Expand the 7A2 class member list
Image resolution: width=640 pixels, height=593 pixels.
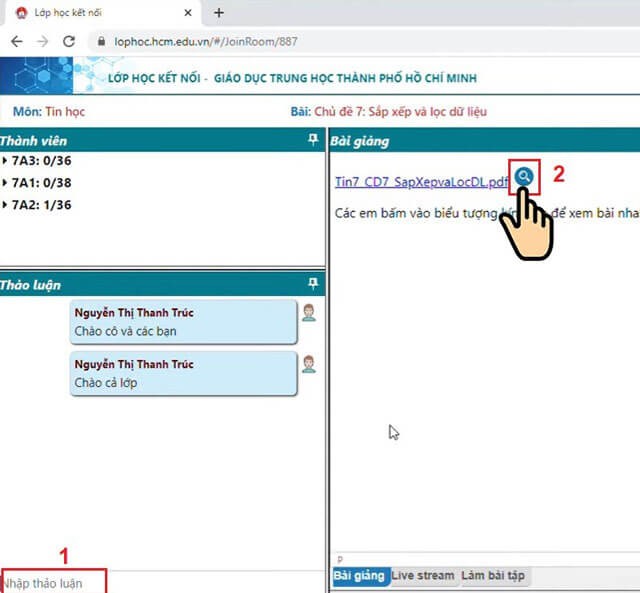tap(5, 205)
